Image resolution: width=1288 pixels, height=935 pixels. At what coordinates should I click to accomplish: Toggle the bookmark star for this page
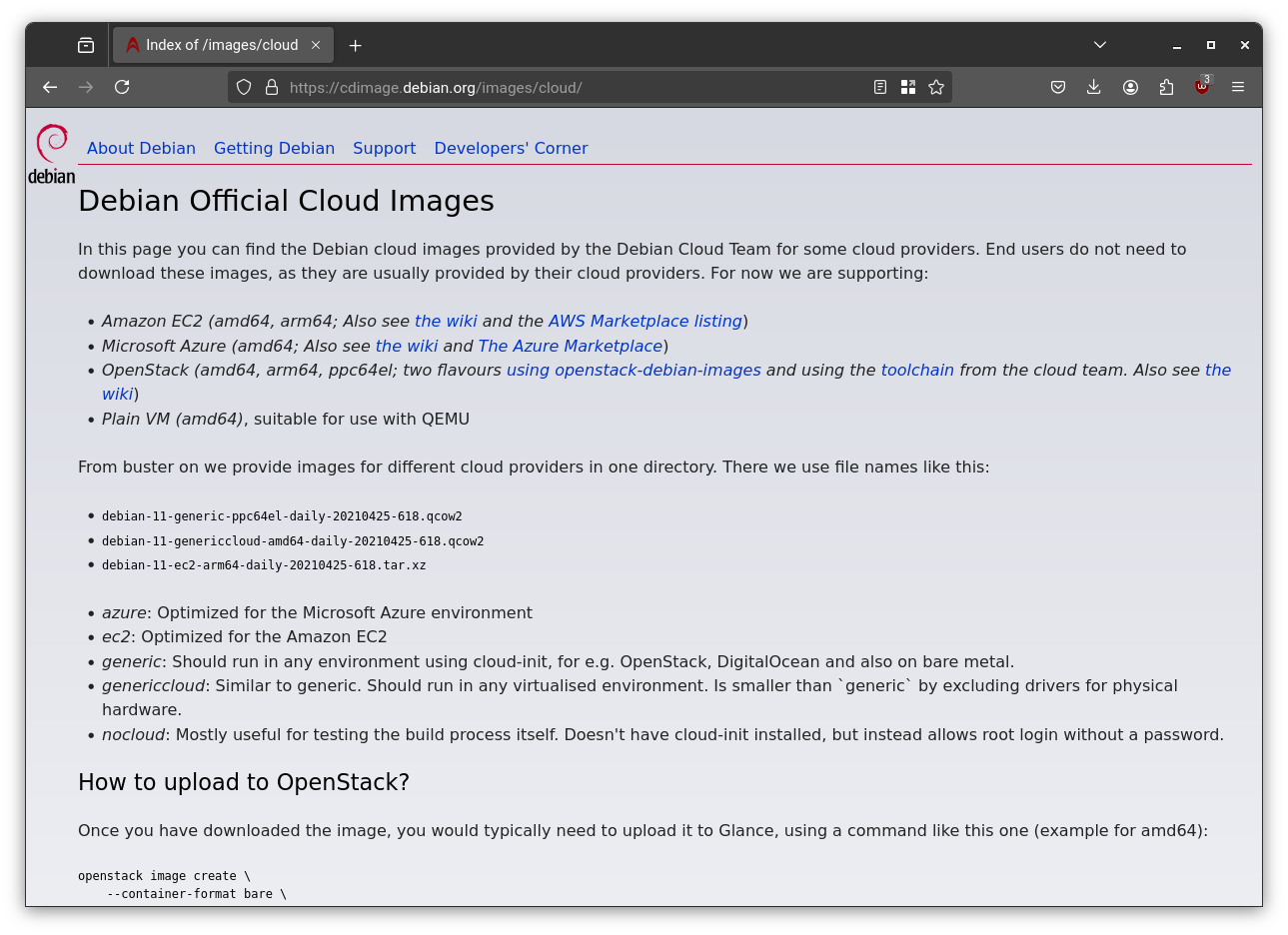[x=936, y=87]
